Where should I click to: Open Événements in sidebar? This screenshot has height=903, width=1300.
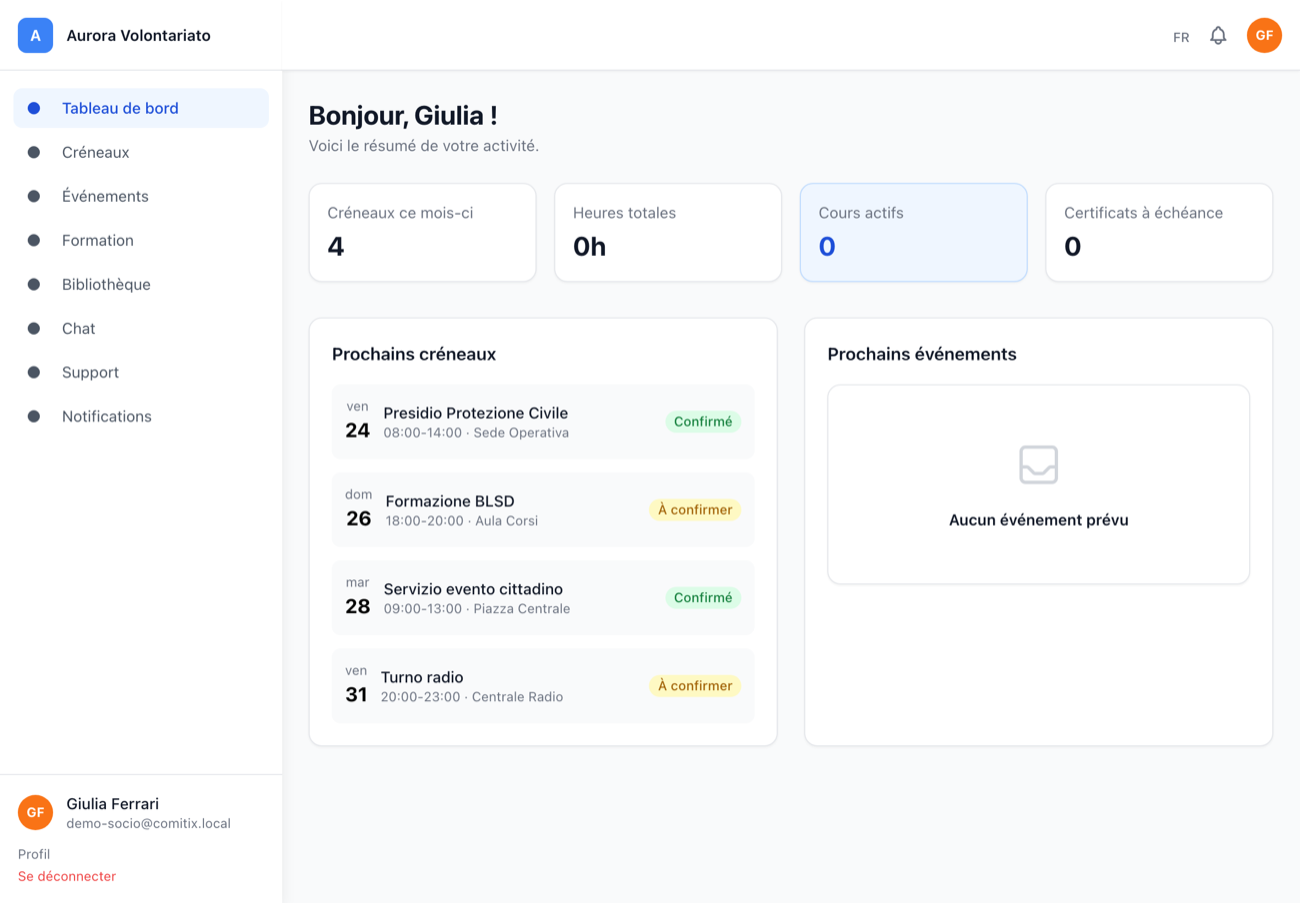point(141,196)
